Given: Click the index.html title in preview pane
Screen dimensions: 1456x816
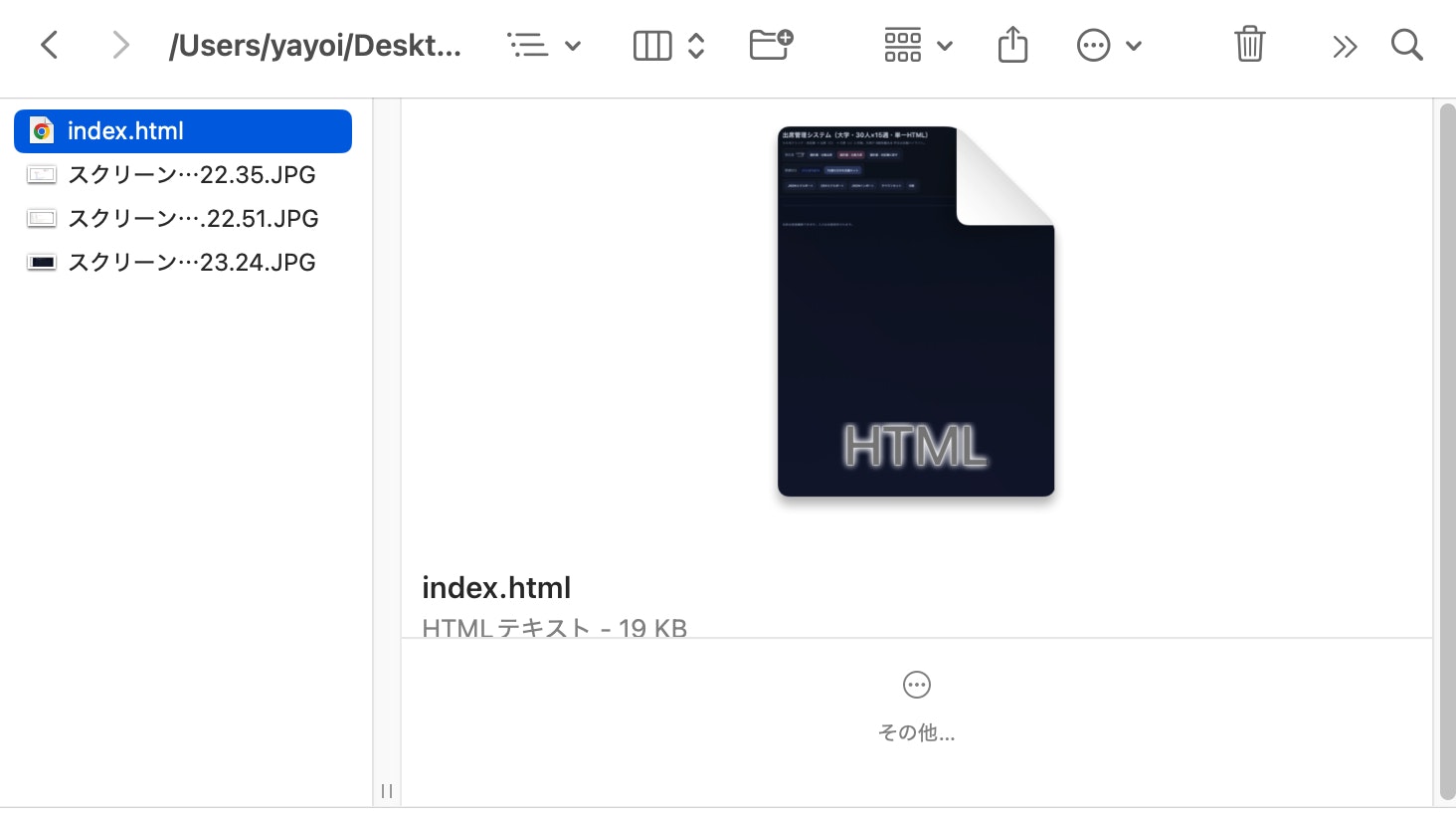Looking at the screenshot, I should coord(496,588).
